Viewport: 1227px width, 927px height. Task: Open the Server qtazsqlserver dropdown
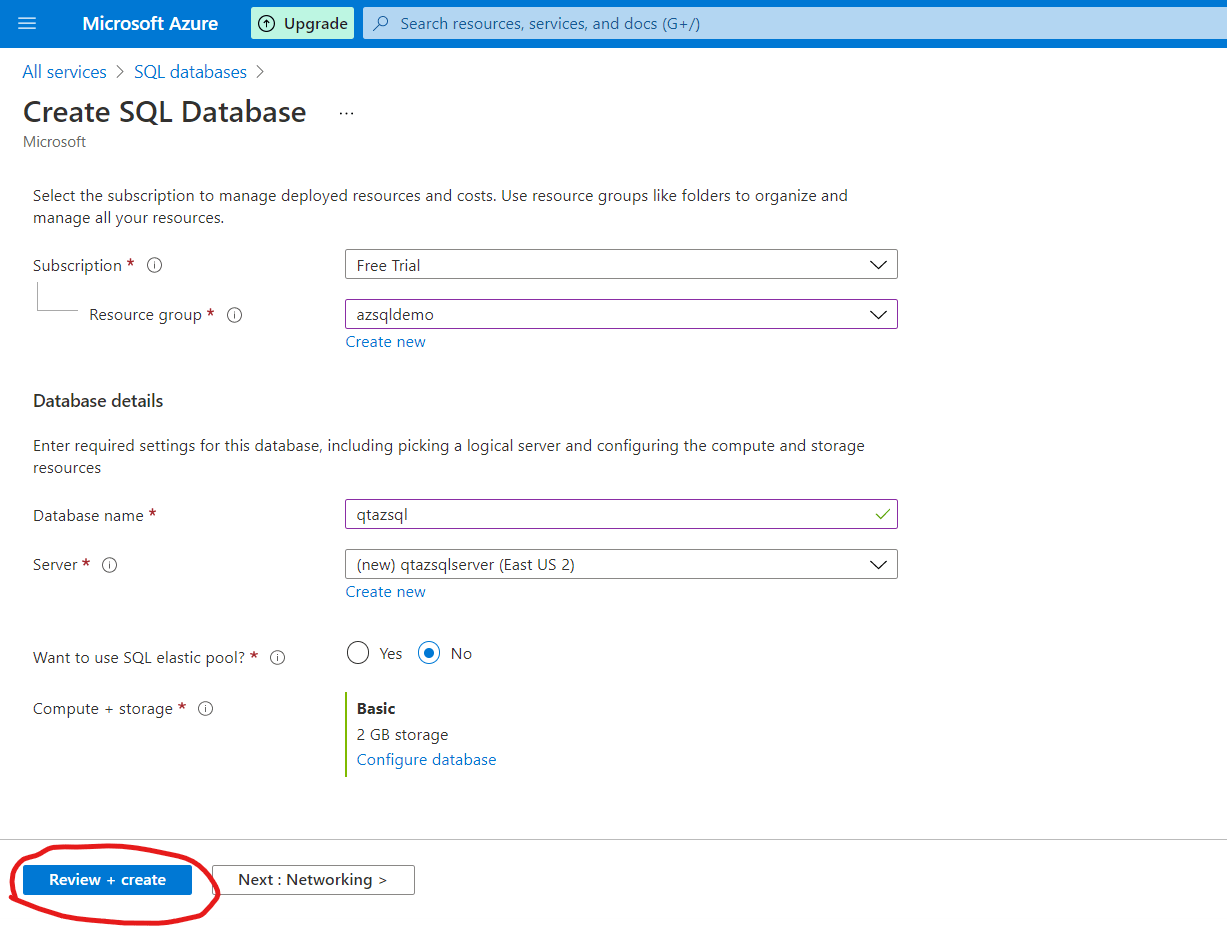(621, 564)
